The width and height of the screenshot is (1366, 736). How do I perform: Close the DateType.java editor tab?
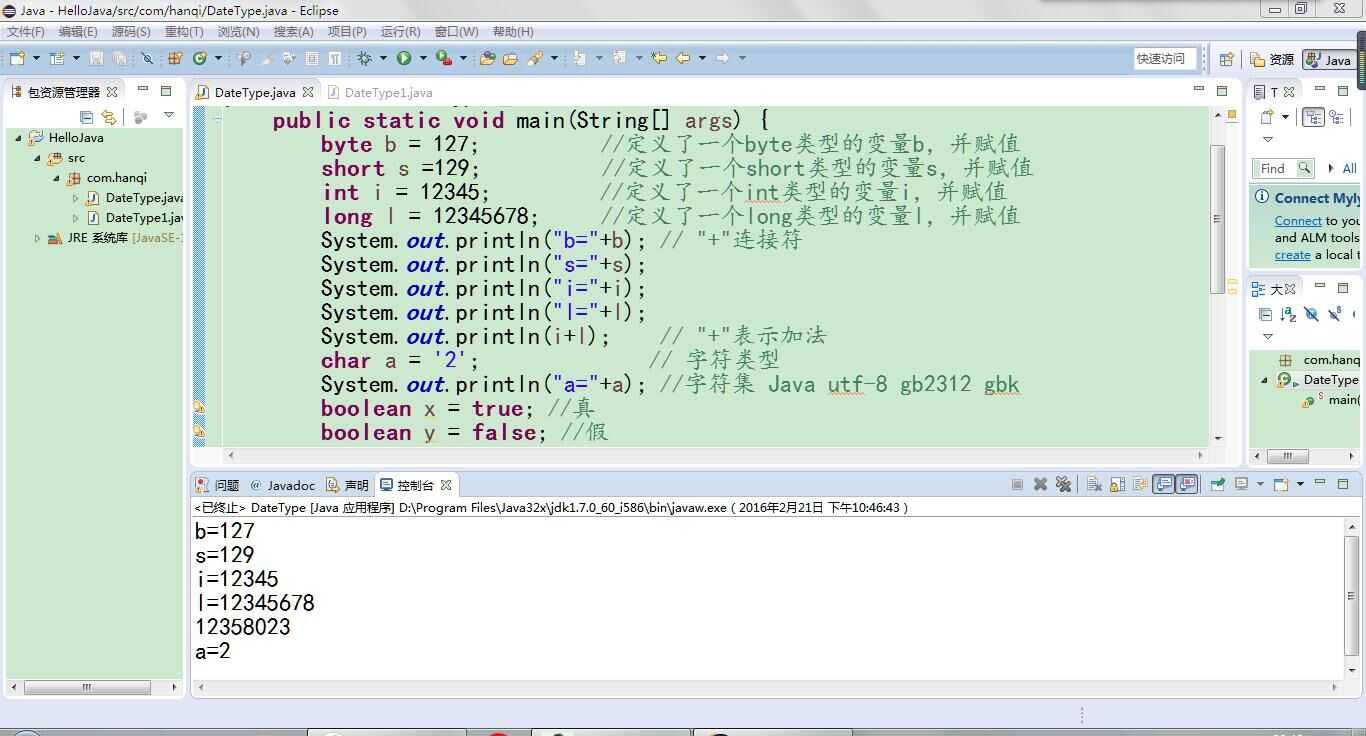[x=309, y=92]
